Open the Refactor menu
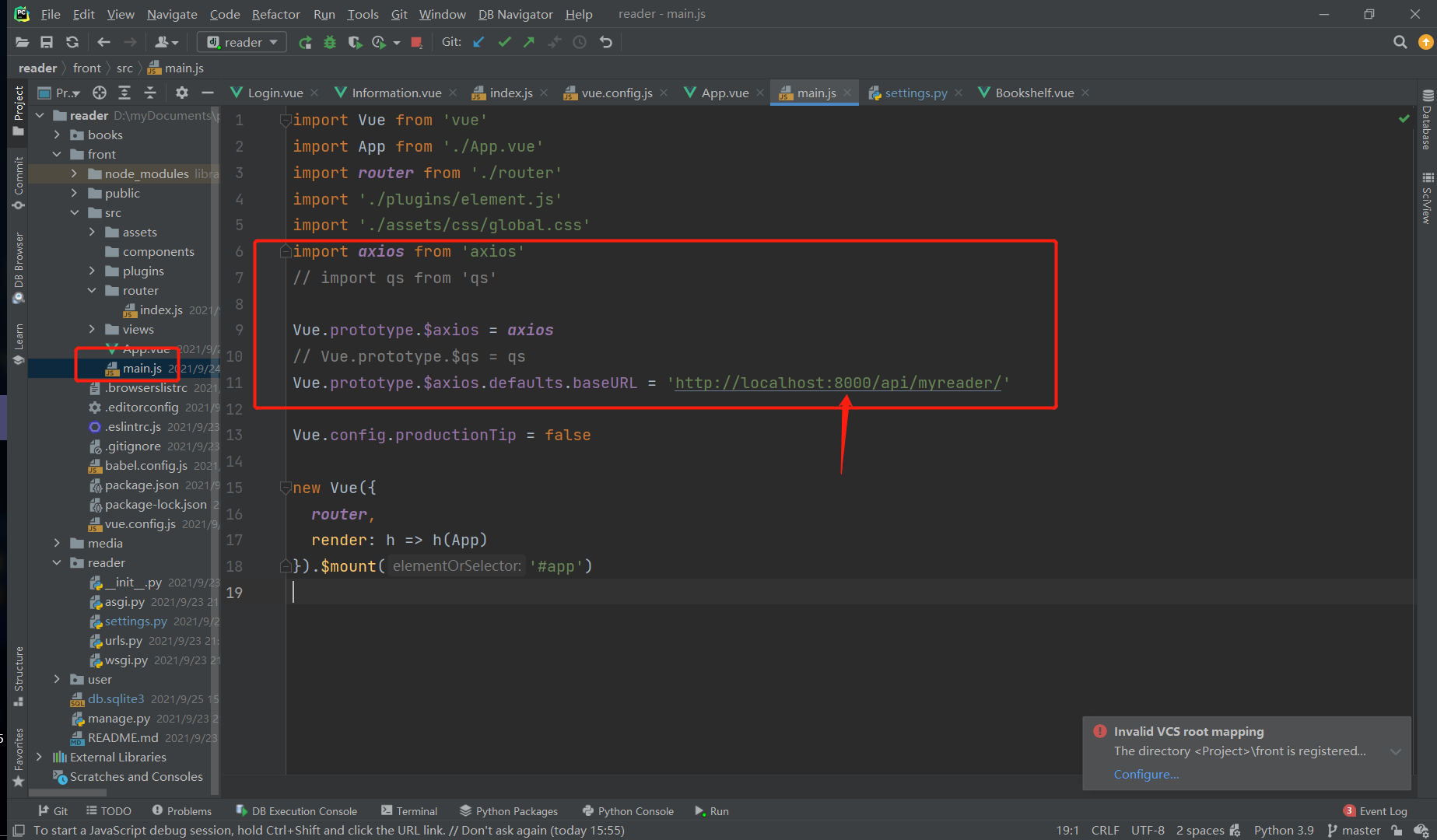Screen dimensions: 1437x840 pyautogui.click(x=275, y=14)
